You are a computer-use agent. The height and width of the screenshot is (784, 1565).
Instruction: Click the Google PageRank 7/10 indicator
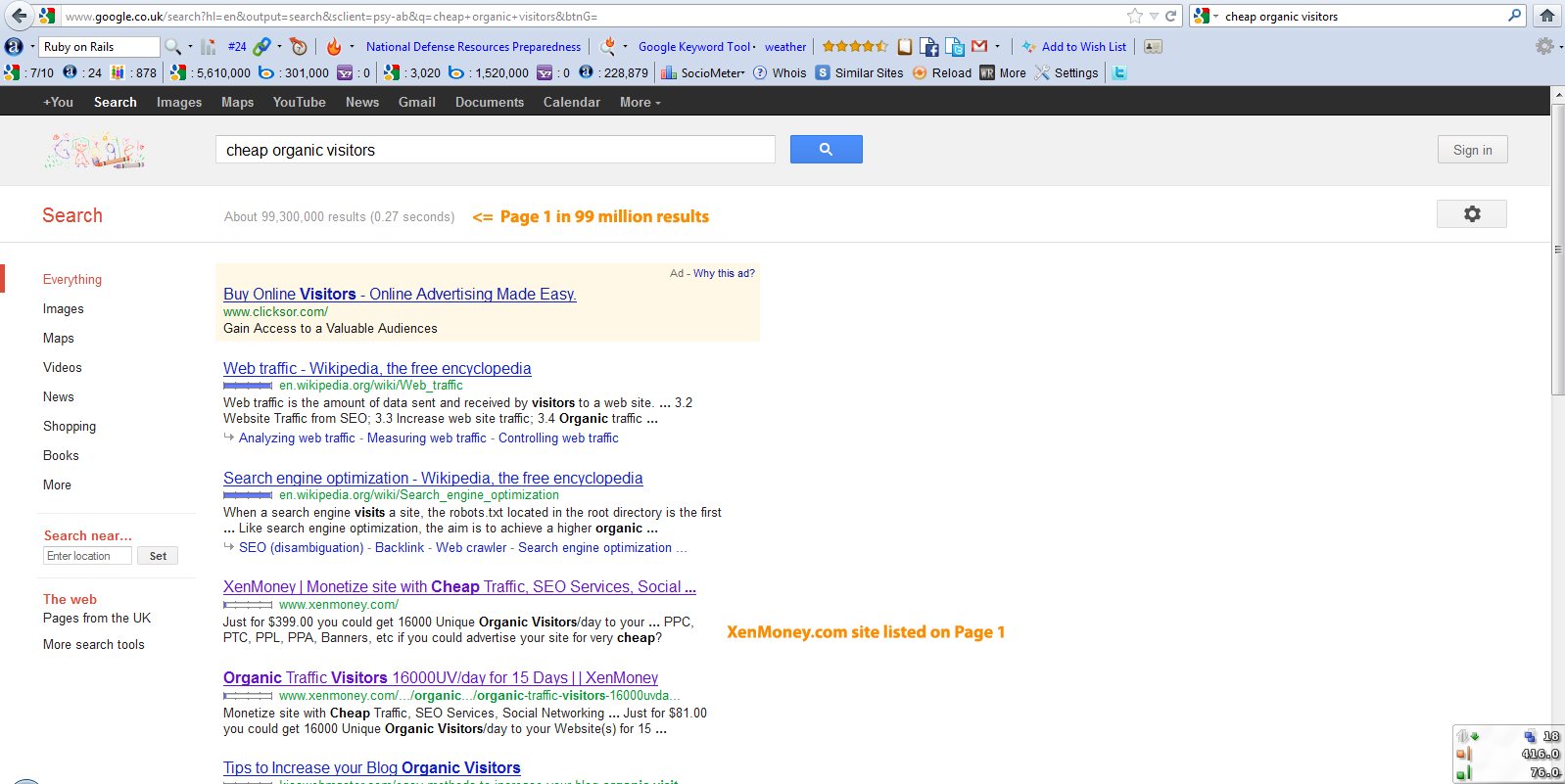[x=29, y=72]
